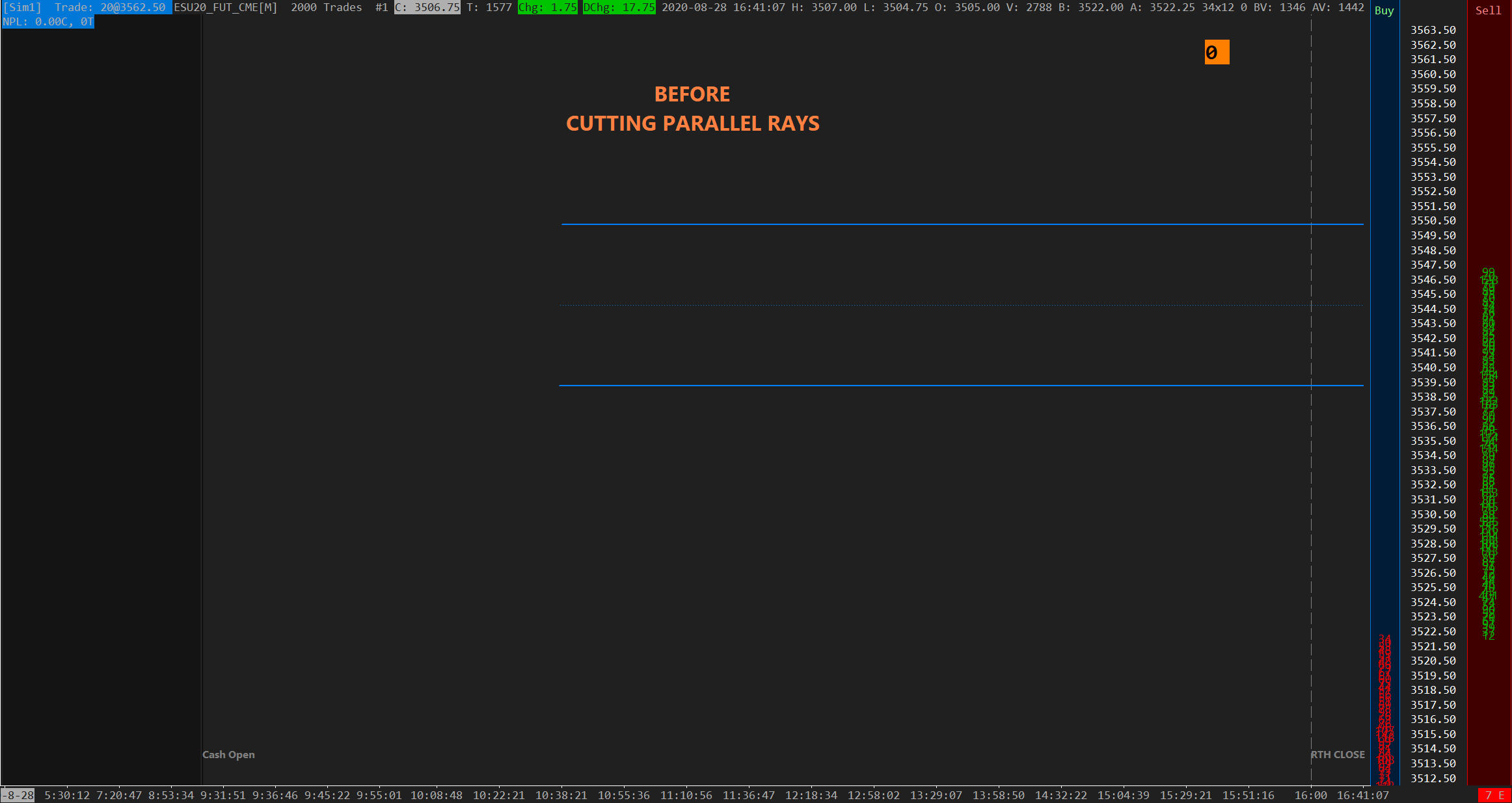Select the lower blue horizontal ray
This screenshot has width=1512, height=803.
pos(911,386)
